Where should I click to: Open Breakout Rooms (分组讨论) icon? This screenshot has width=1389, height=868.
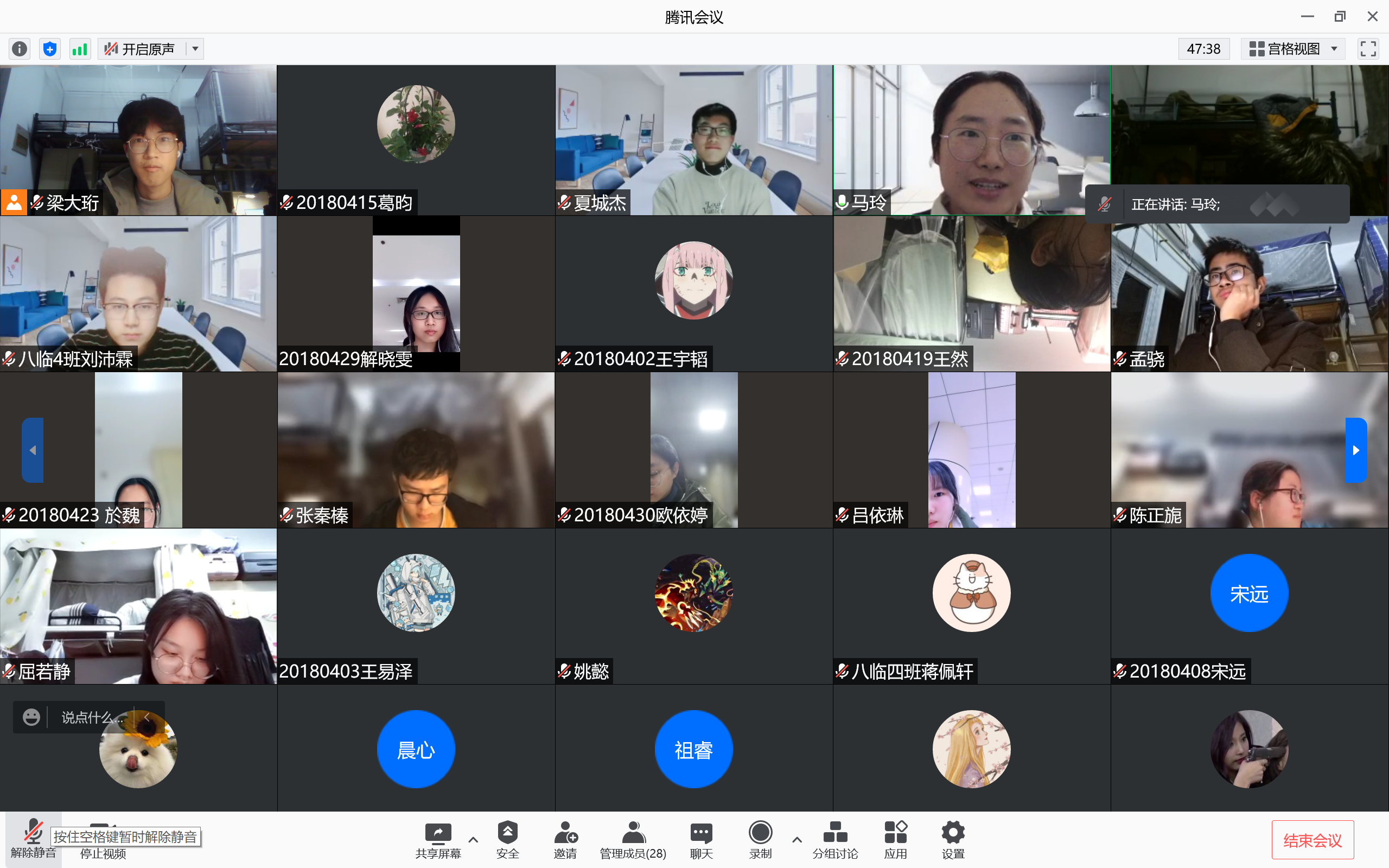click(x=834, y=839)
